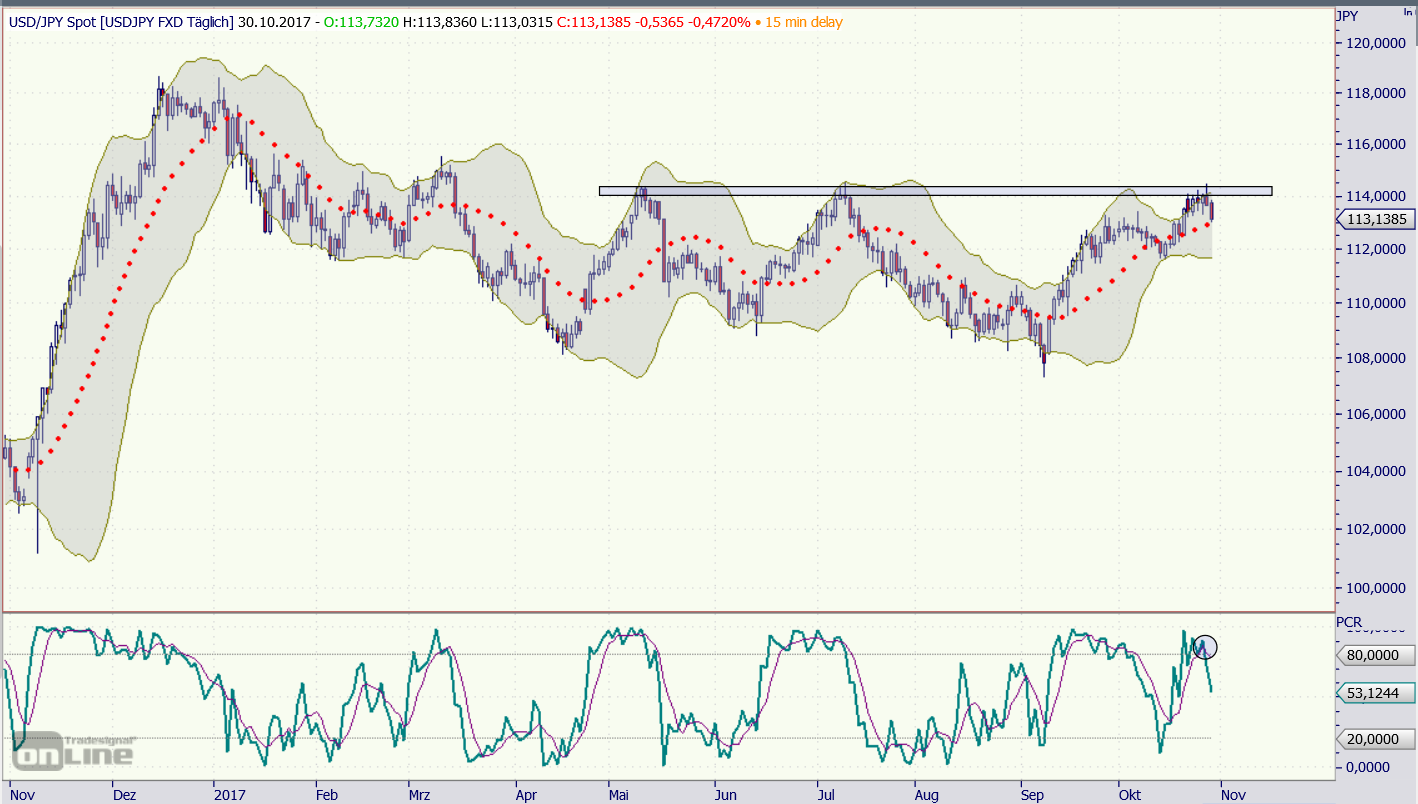Click the divider between price and PCR panes

[668, 611]
